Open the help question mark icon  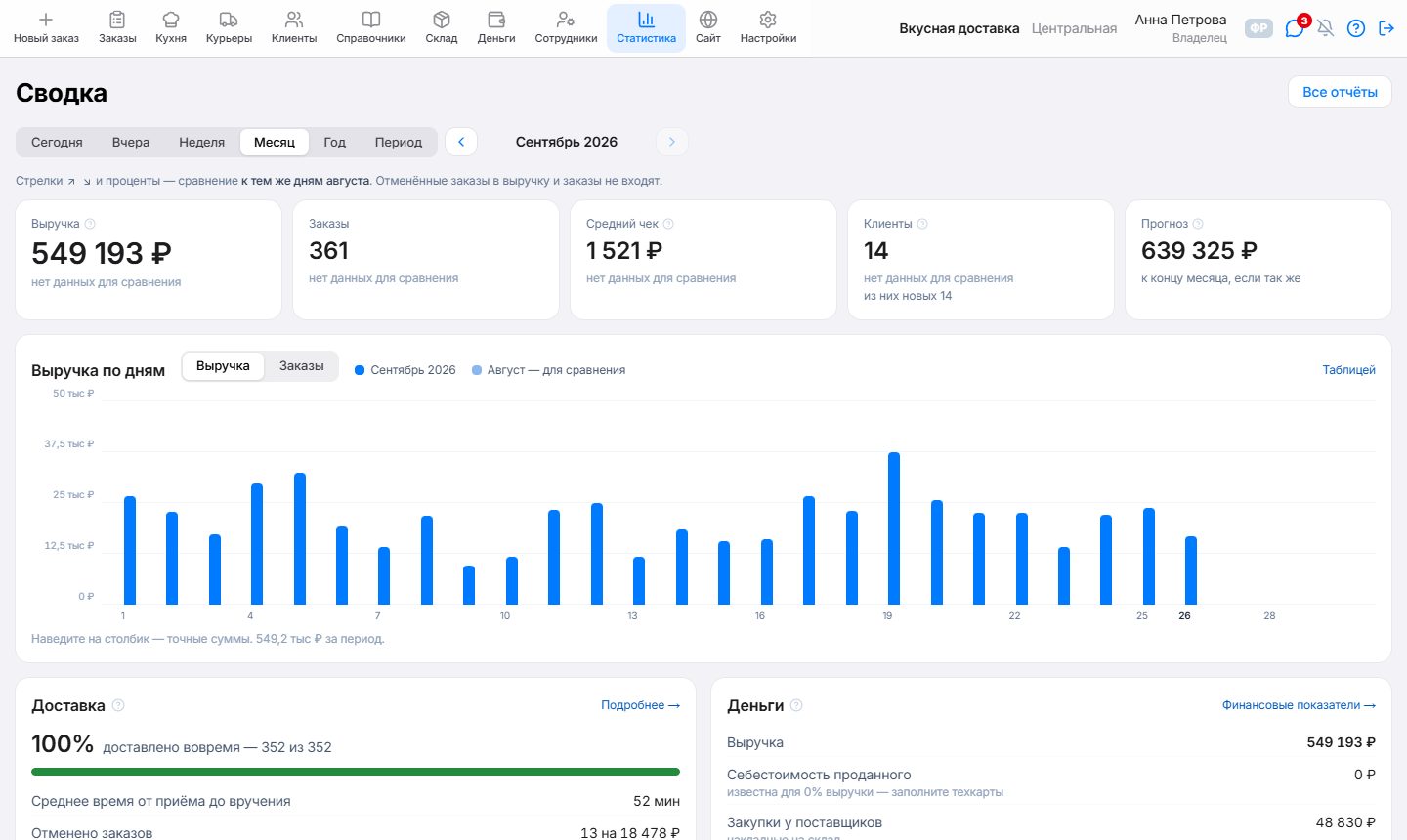(x=1356, y=28)
